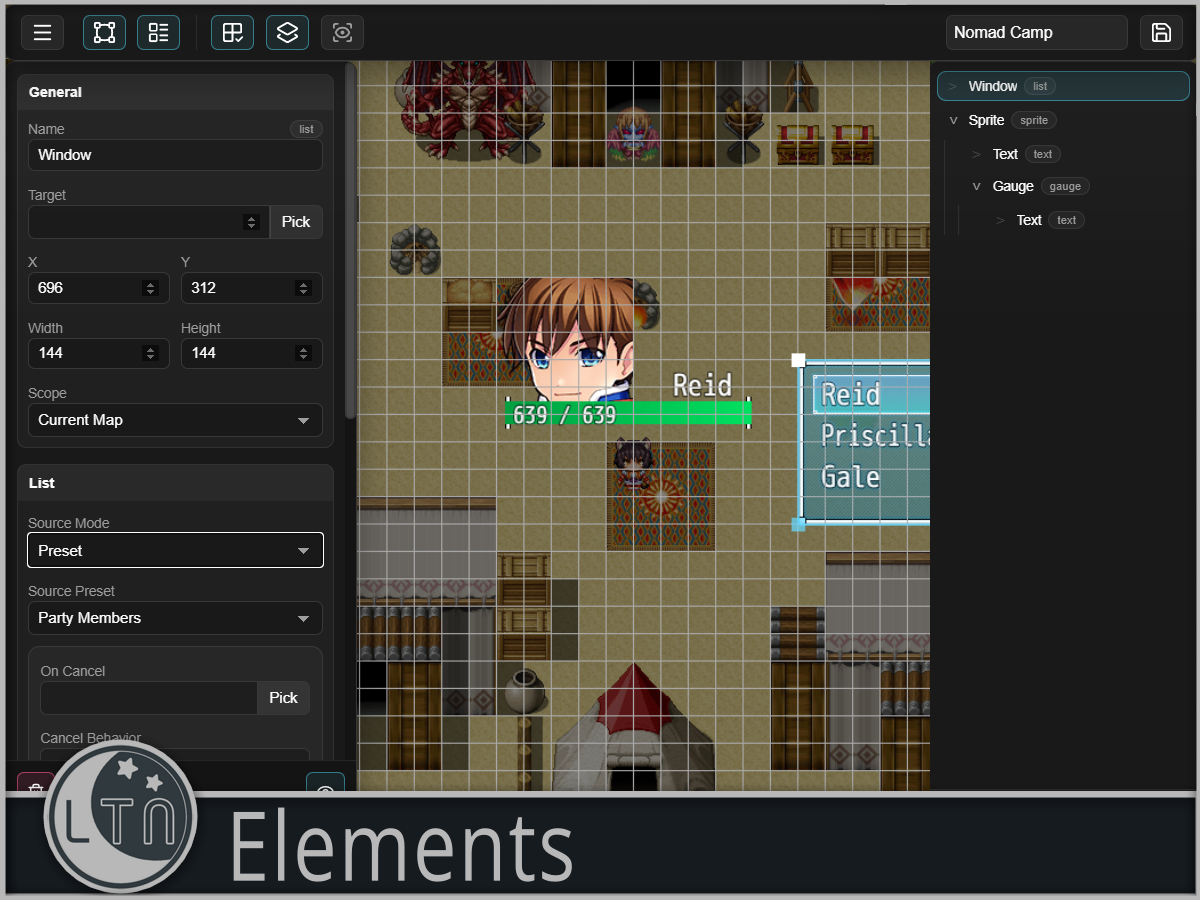Click the List section header
The height and width of the screenshot is (900, 1200).
tap(175, 483)
